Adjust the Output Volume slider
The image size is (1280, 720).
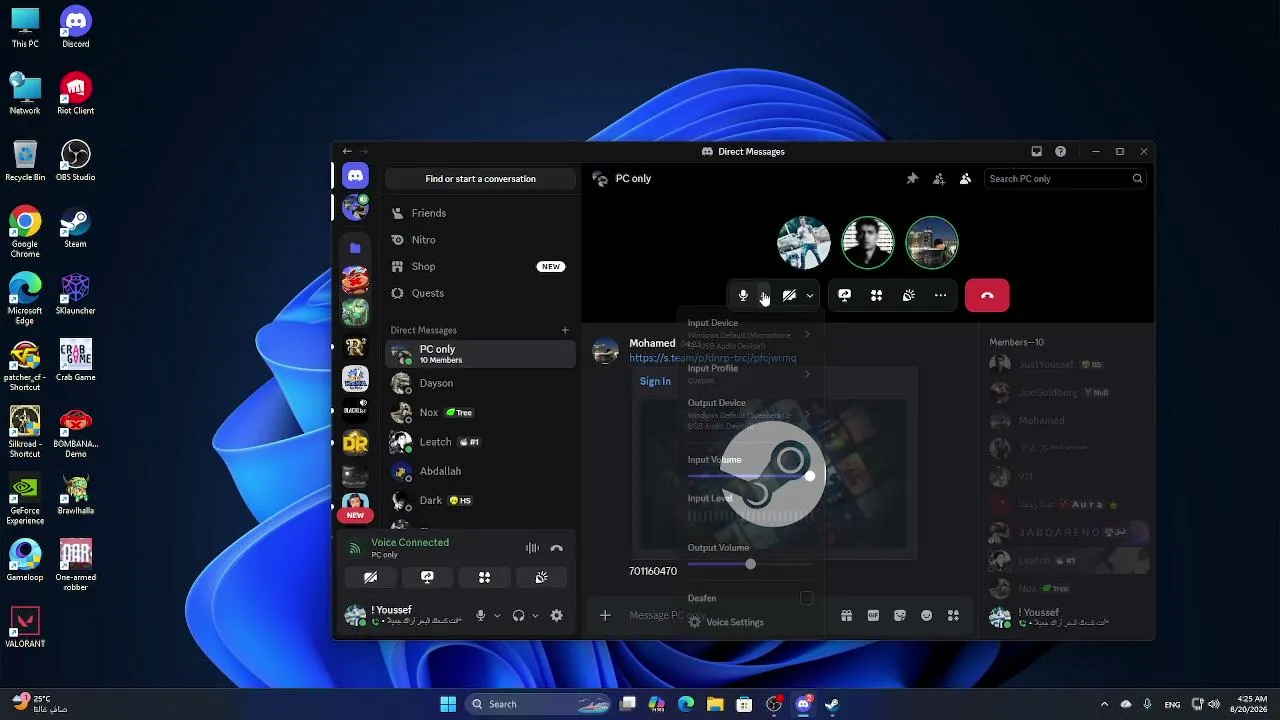tap(750, 564)
